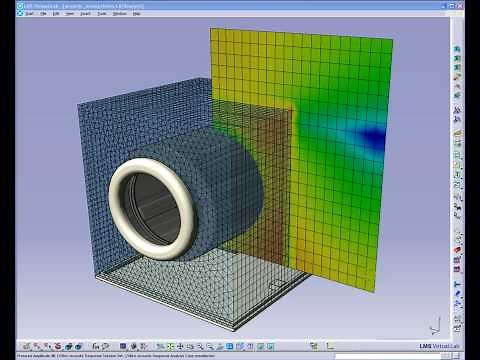The width and height of the screenshot is (480, 360).
Task: Select the Rotate view tool
Action: point(190,346)
